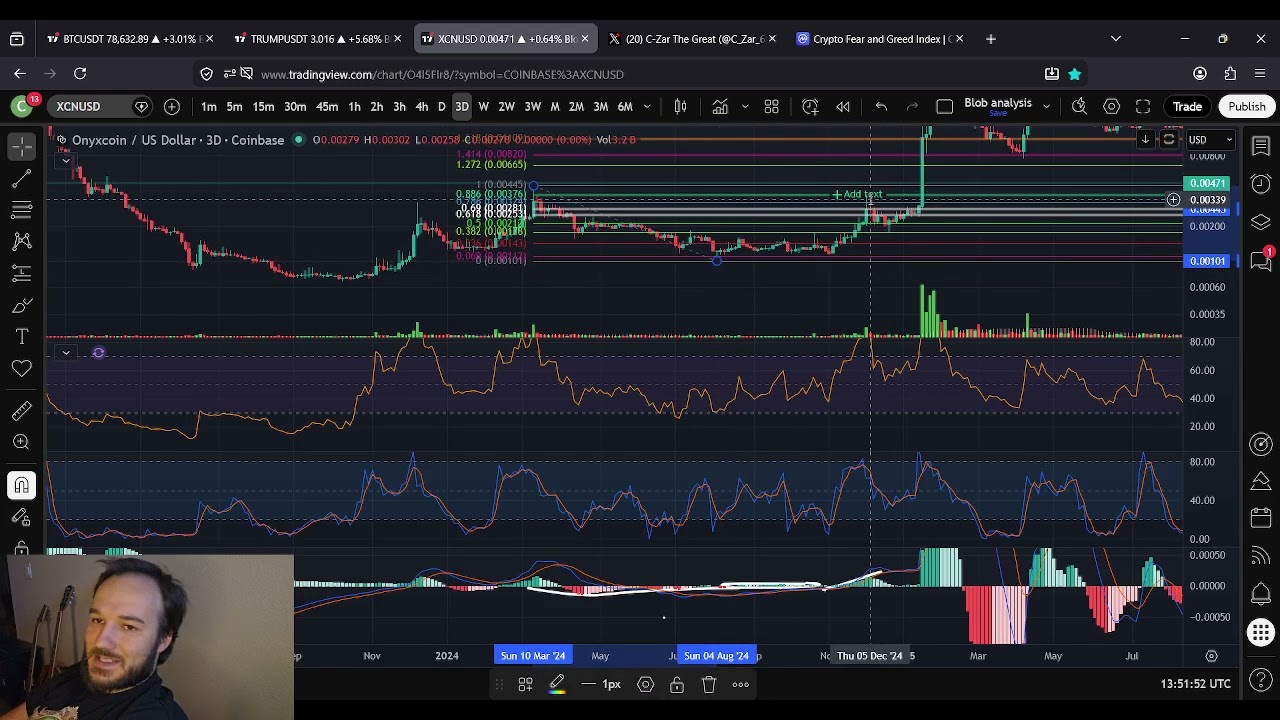Open the time axis settings gear
Image resolution: width=1280 pixels, height=720 pixels.
click(1211, 656)
